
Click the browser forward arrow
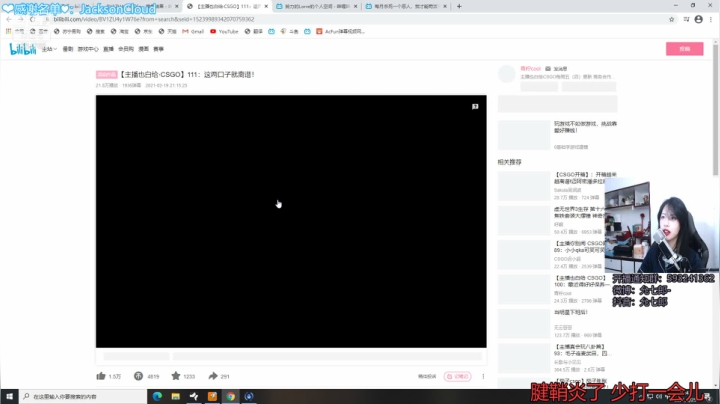(20, 19)
